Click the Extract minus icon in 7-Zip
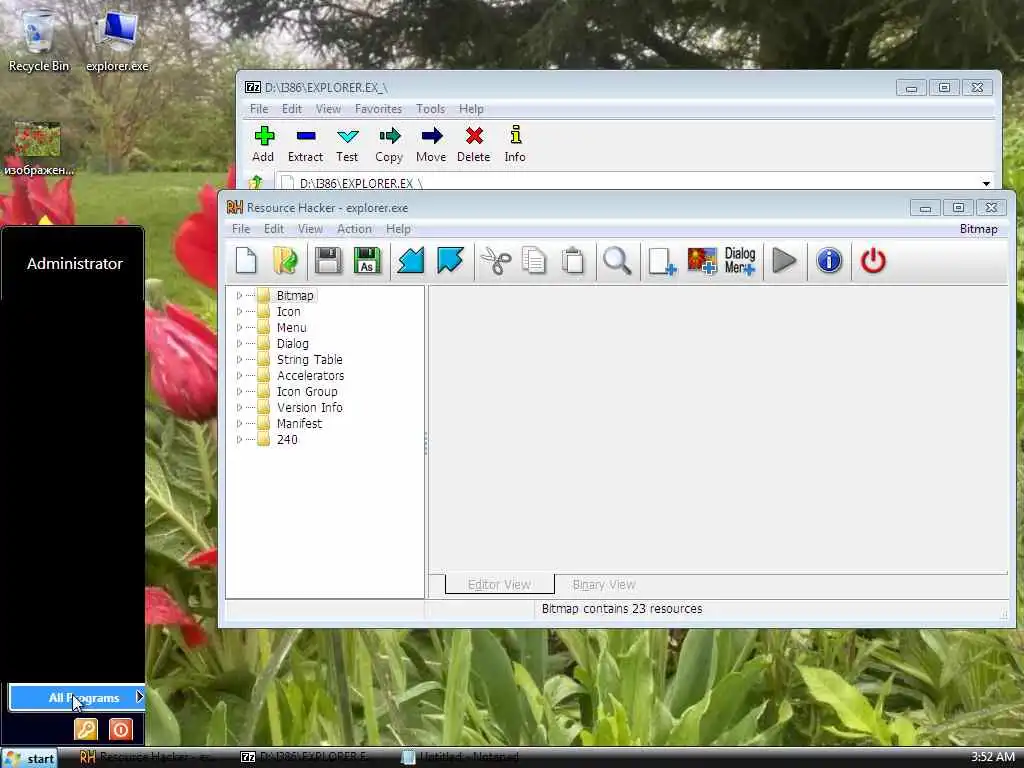Viewport: 1024px width, 768px height. point(306,136)
